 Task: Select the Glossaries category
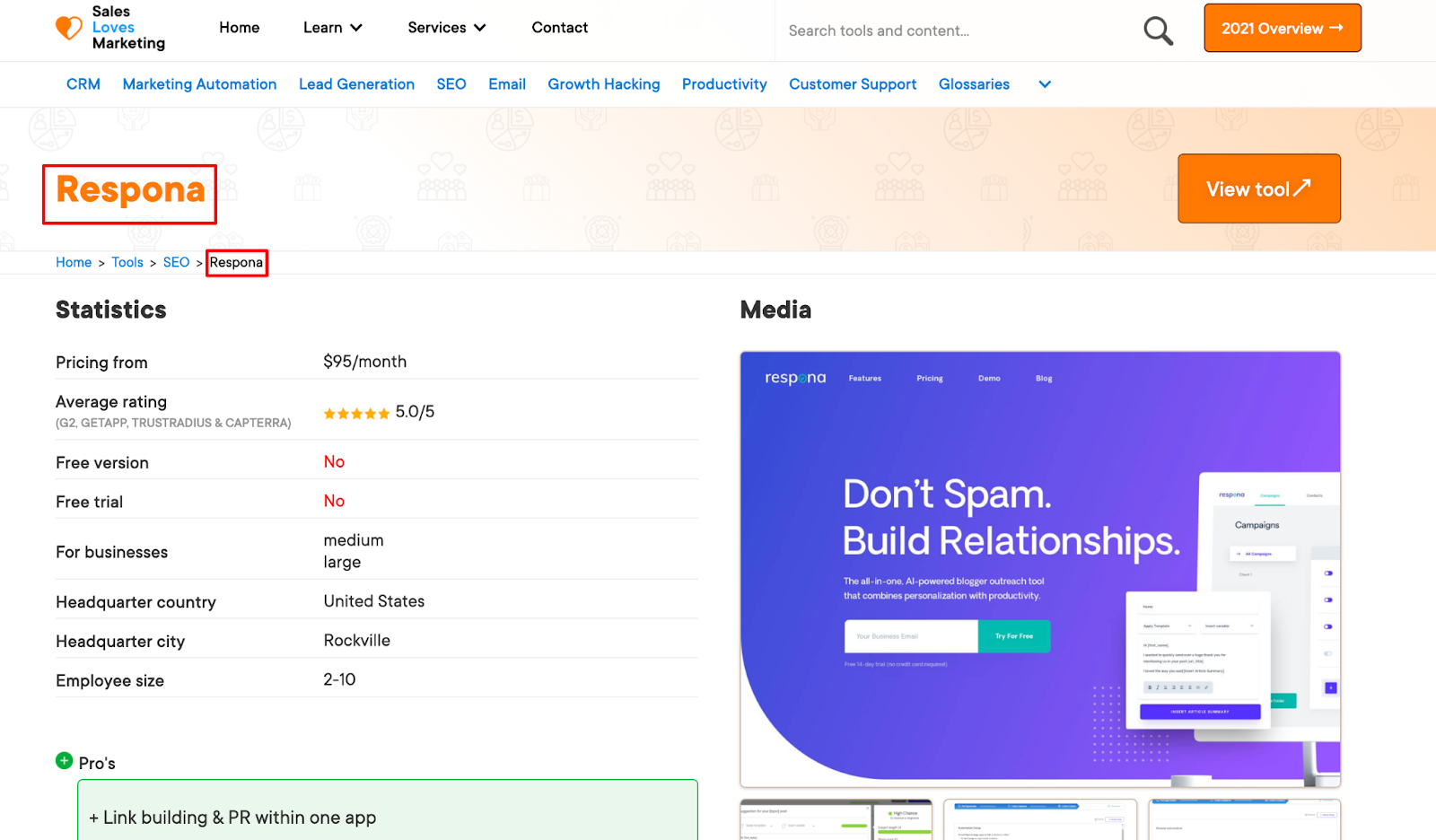point(974,84)
